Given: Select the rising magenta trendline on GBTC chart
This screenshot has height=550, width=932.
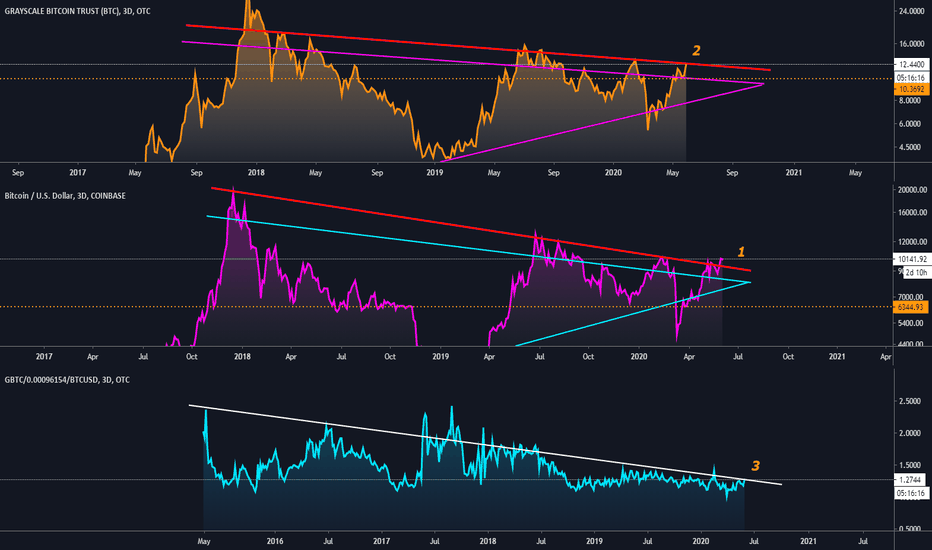Looking at the screenshot, I should [602, 122].
